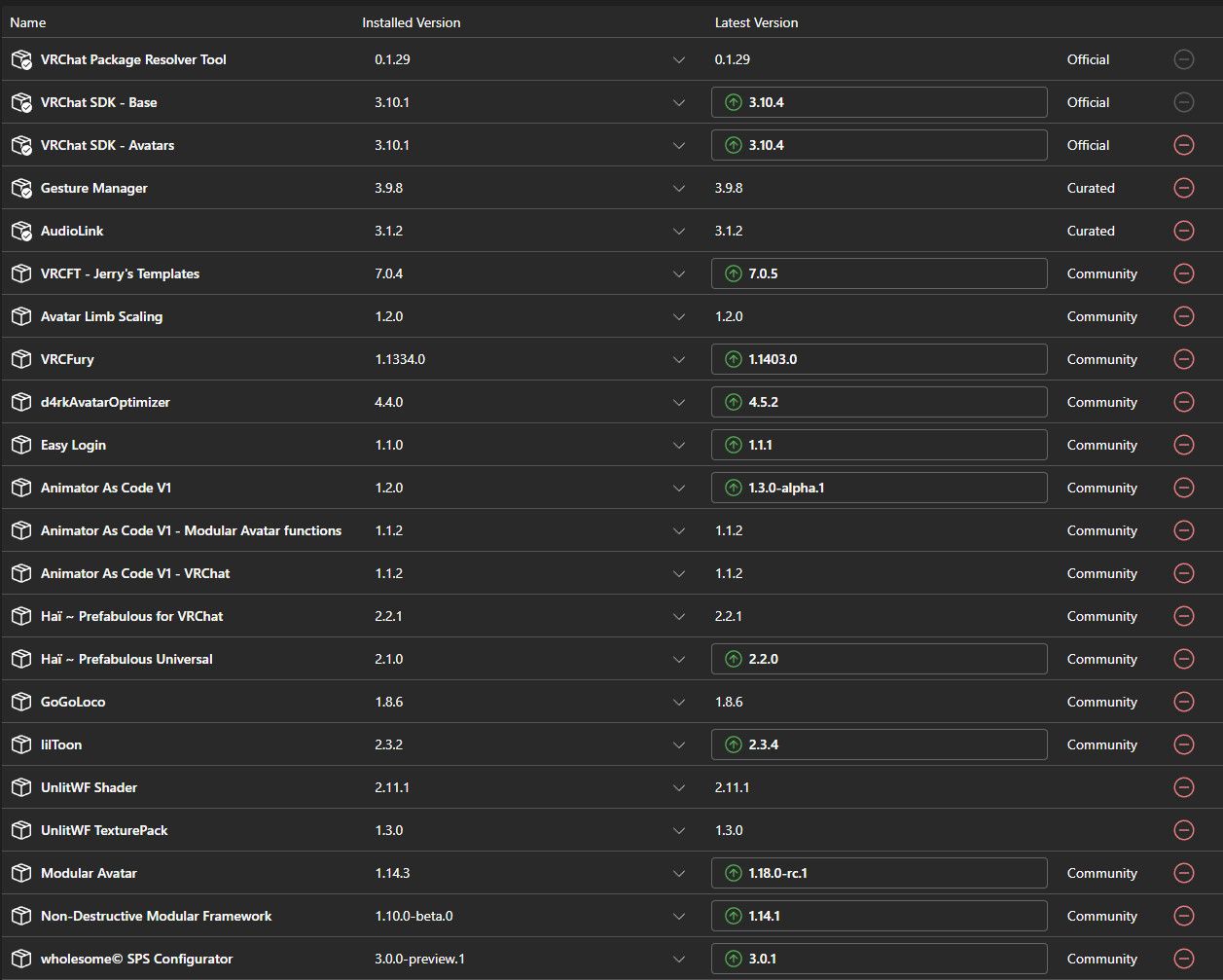Click the remove icon for AudioLink
The height and width of the screenshot is (980, 1223).
(x=1184, y=231)
